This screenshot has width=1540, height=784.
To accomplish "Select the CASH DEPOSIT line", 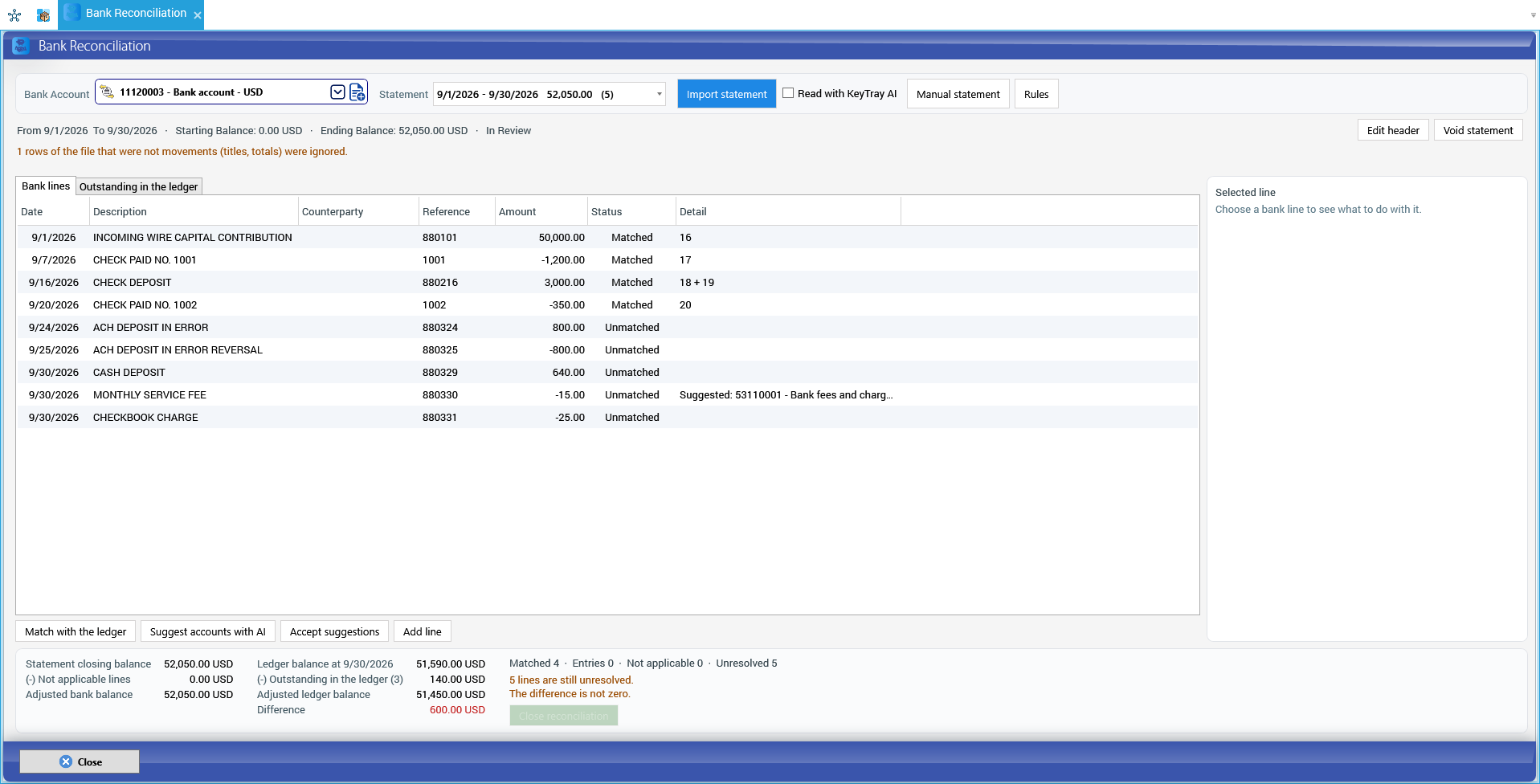I will pyautogui.click(x=607, y=372).
